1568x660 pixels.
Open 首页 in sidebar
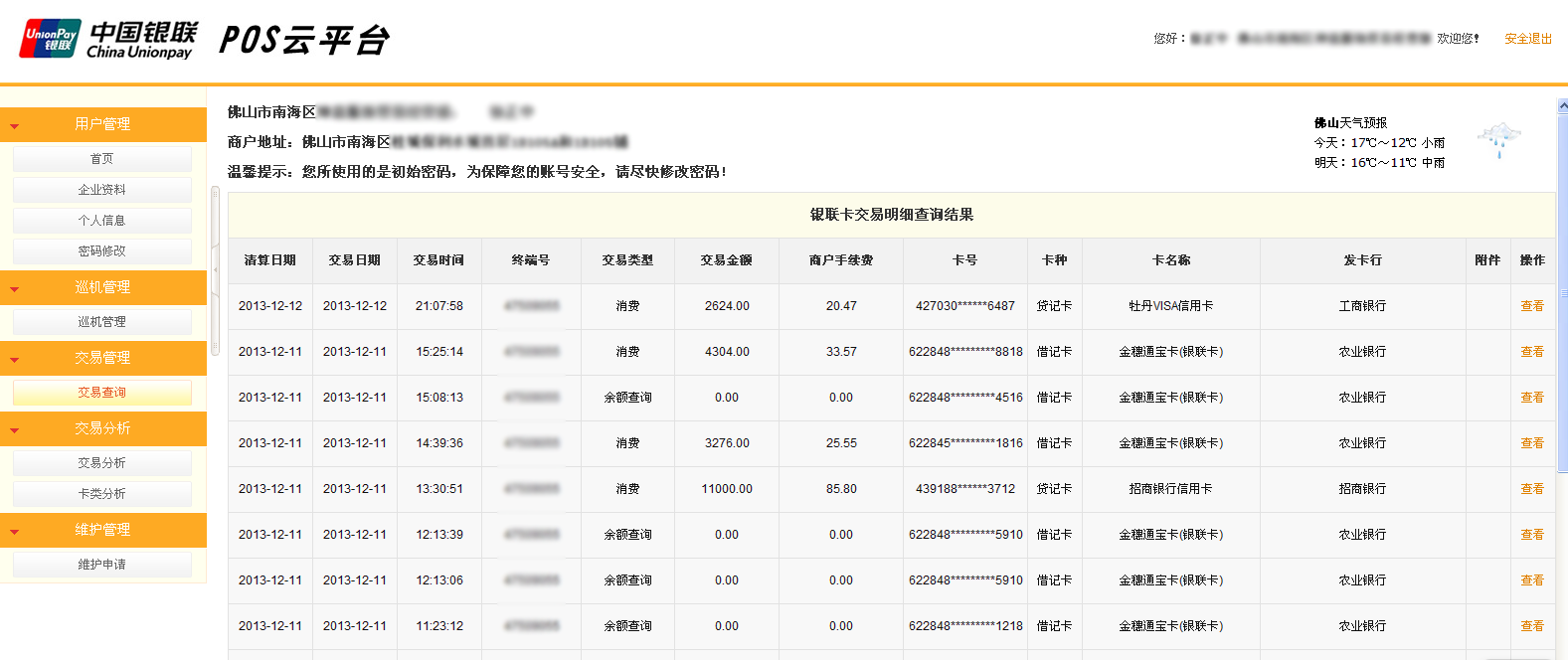pos(102,159)
